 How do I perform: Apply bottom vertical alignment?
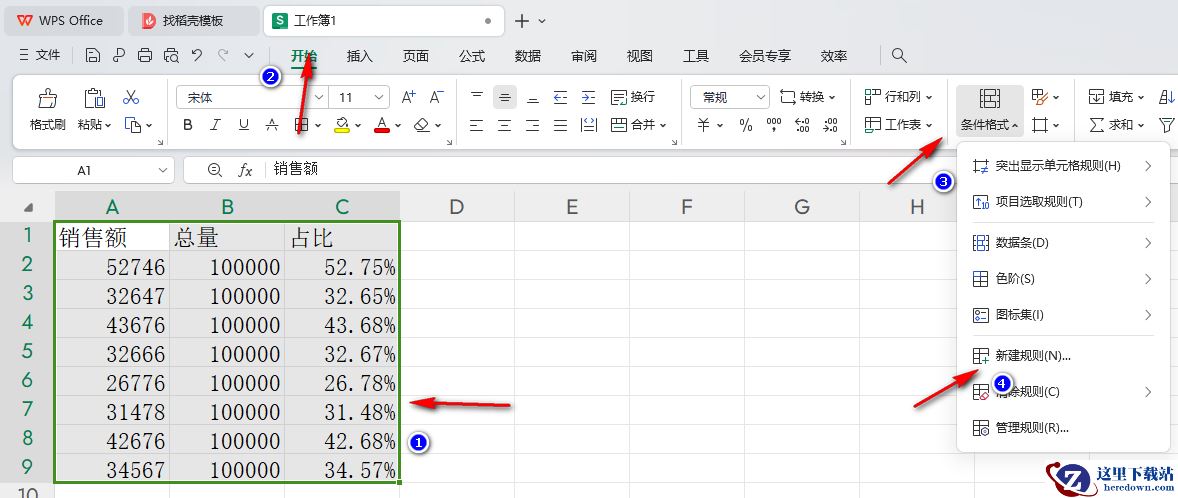tap(533, 97)
